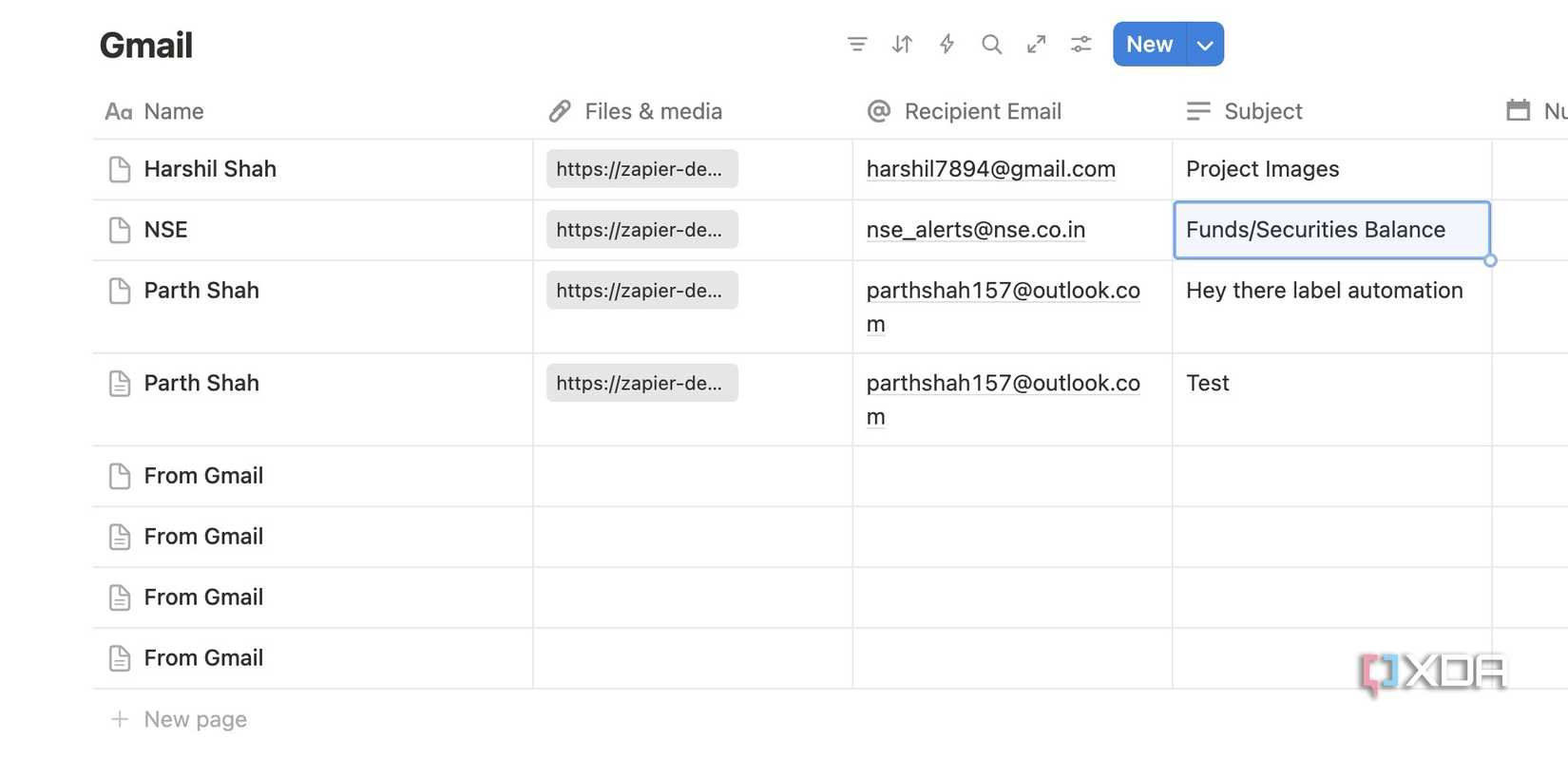Expand database to full page with the arrows icon

click(1036, 44)
